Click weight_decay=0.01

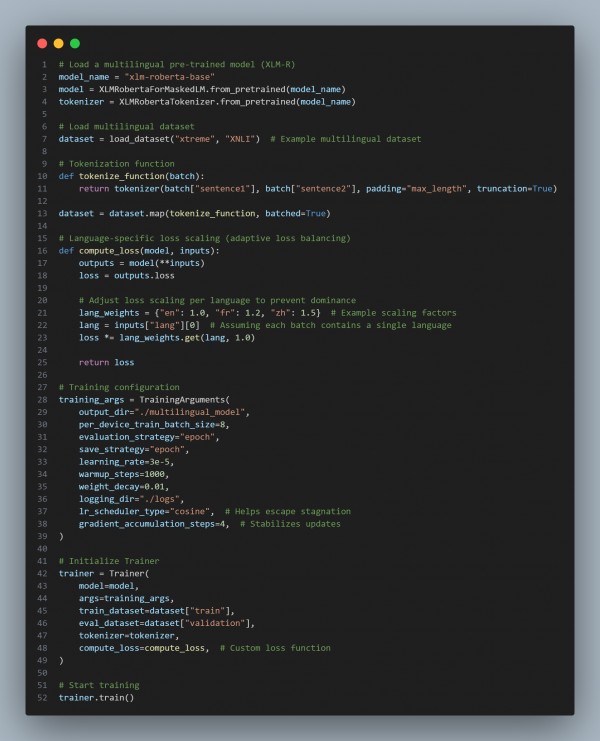[121, 487]
